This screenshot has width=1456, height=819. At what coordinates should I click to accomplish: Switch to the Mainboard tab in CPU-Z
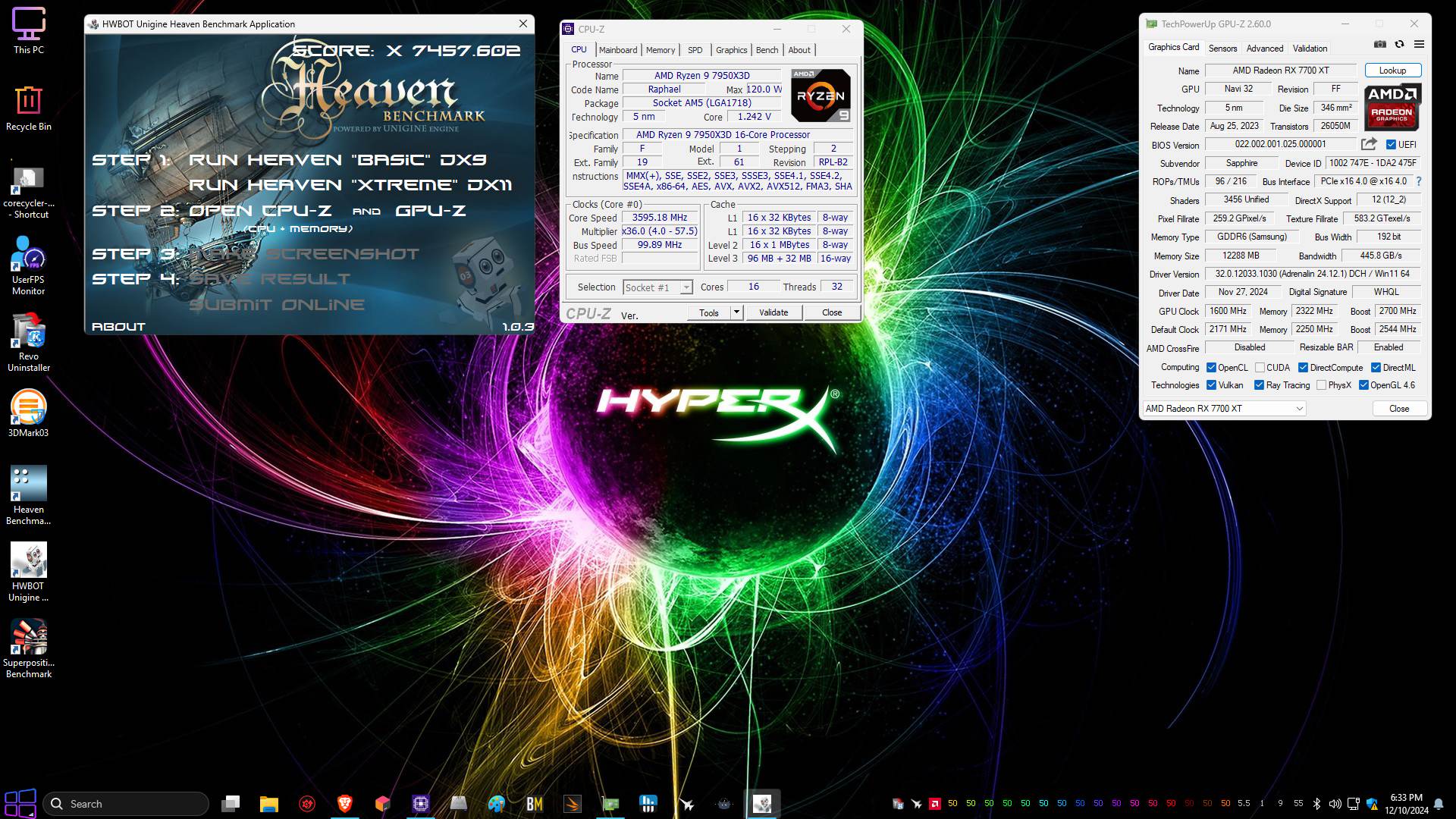click(618, 50)
